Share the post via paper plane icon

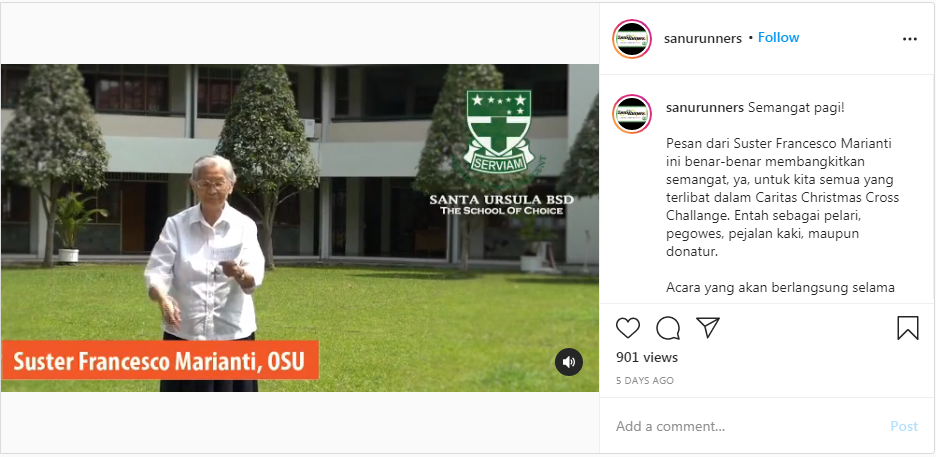[x=708, y=328]
